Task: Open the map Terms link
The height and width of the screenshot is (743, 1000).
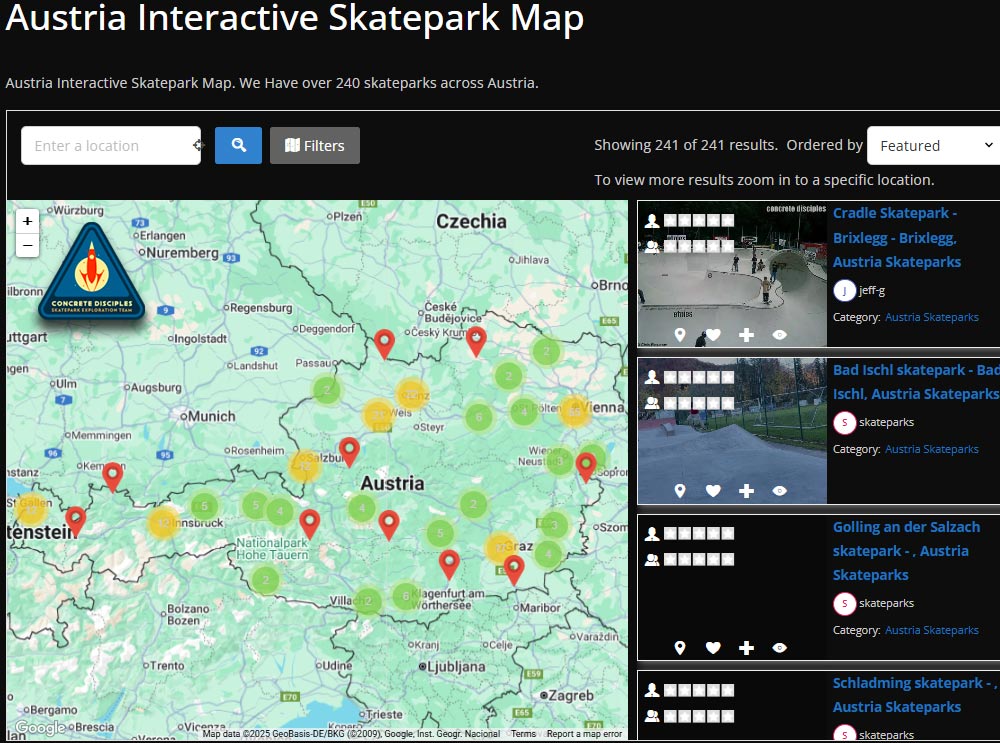Action: click(x=524, y=733)
